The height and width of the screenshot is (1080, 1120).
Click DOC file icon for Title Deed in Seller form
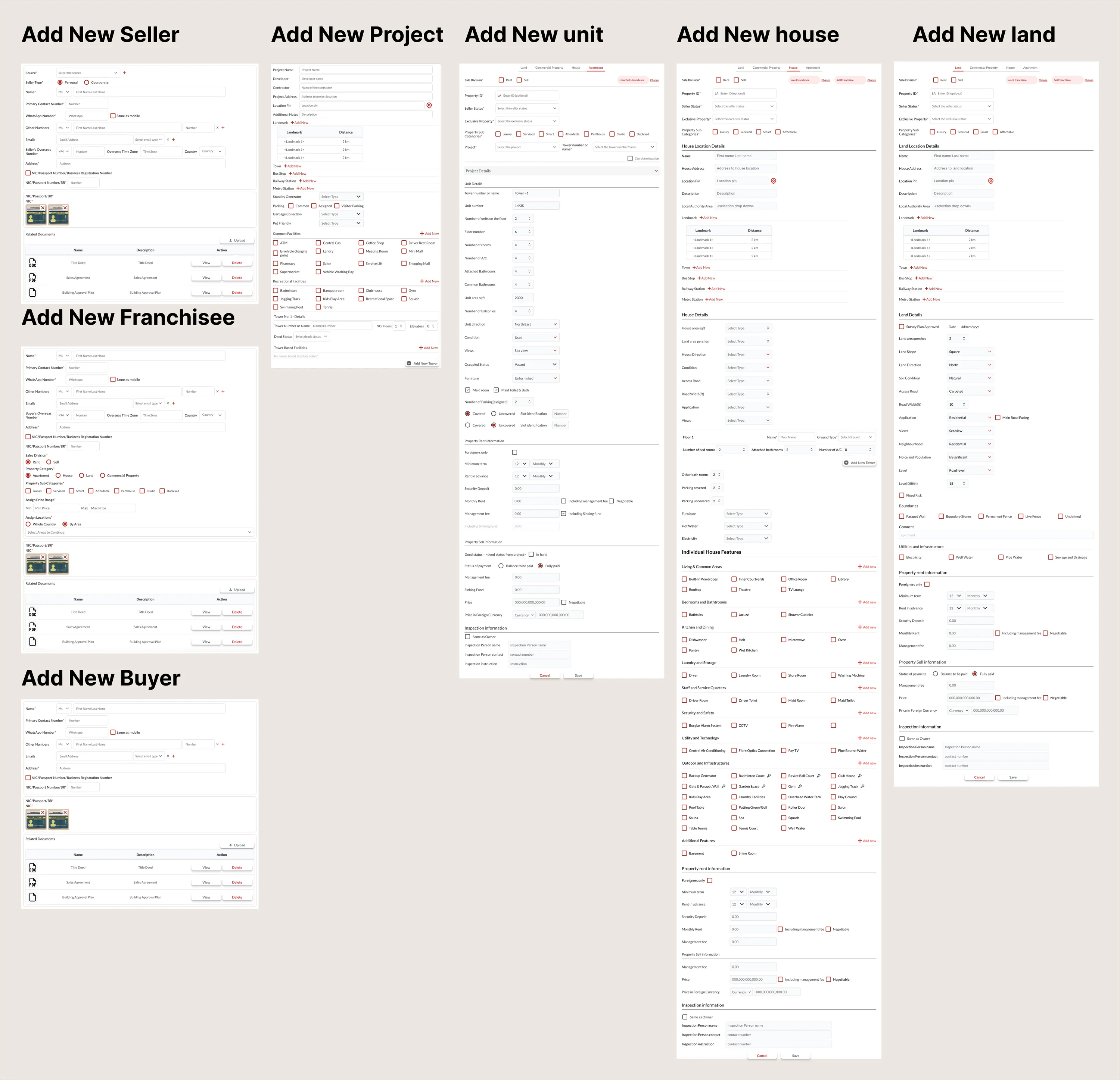(32, 263)
